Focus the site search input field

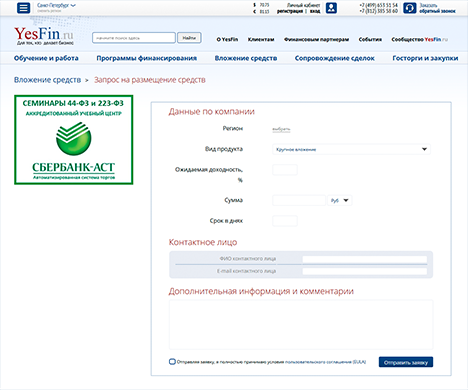(134, 38)
